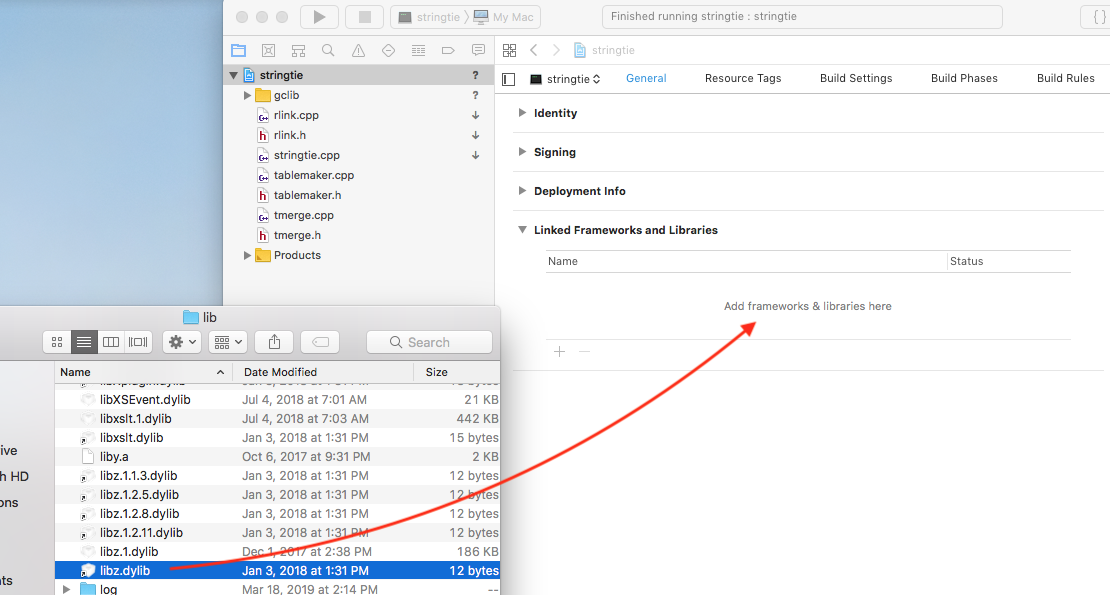This screenshot has width=1110, height=595.
Task: Select tablemaker.cpp in project navigator
Action: tap(313, 175)
